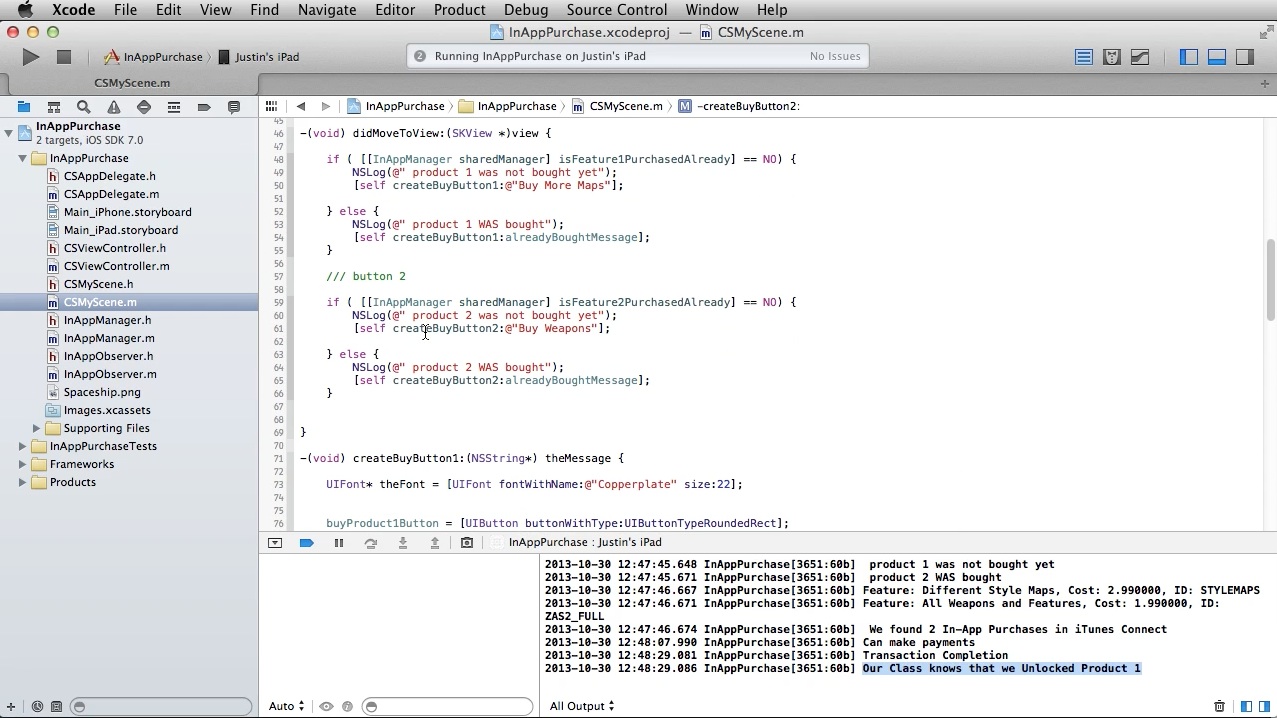Step over in debug bar
Screen dimensions: 1277x718
click(371, 542)
